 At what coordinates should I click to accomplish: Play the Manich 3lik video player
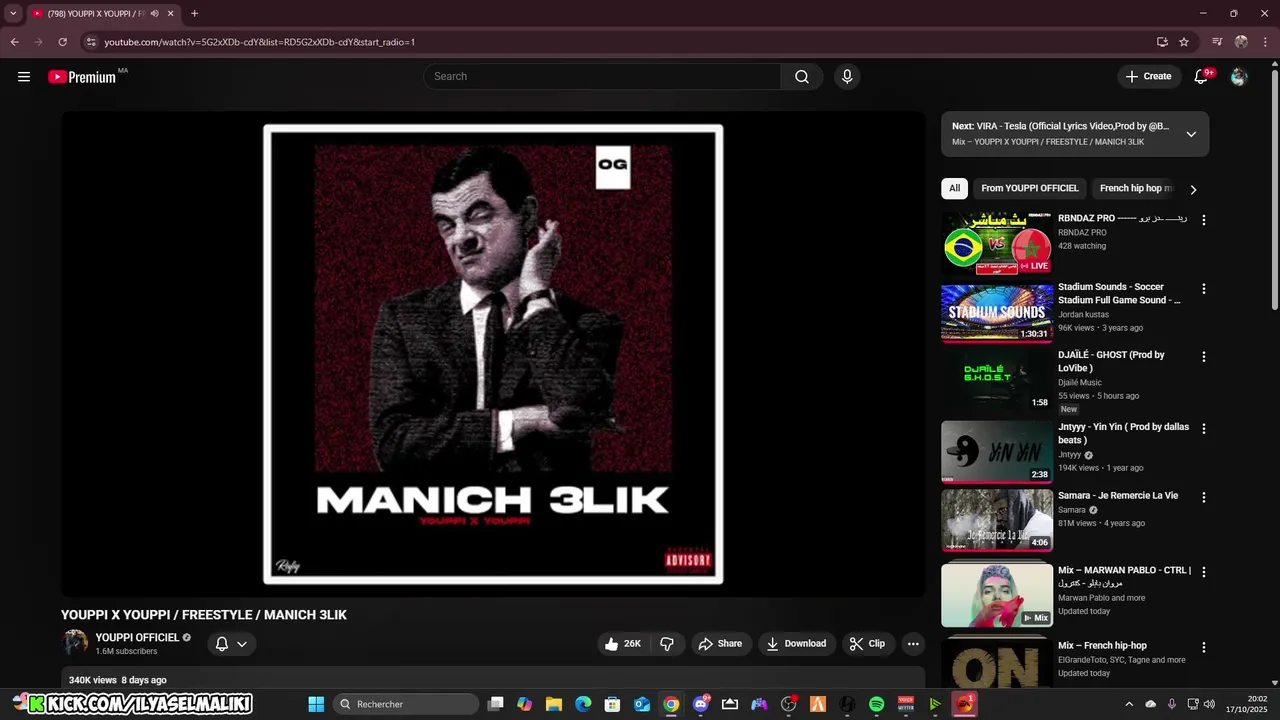[x=493, y=354]
